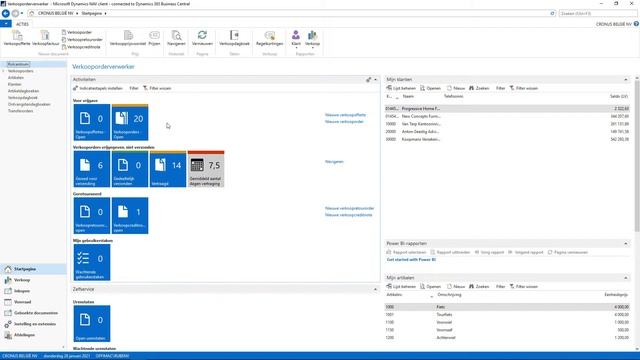Image resolution: width=640 pixels, height=360 pixels.
Task: Select the Progressive Home customer row
Action: (x=507, y=109)
